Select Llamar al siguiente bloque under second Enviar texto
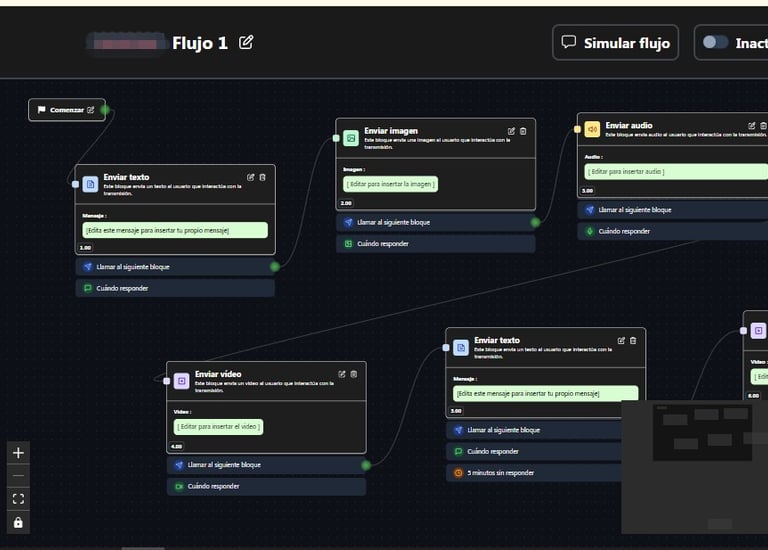Image resolution: width=768 pixels, height=550 pixels. click(x=534, y=430)
